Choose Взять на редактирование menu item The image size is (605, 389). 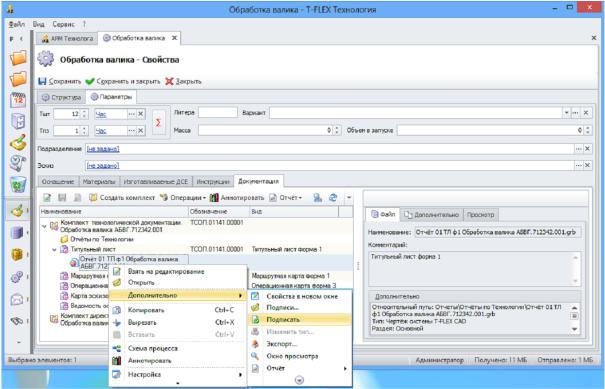[x=177, y=271]
